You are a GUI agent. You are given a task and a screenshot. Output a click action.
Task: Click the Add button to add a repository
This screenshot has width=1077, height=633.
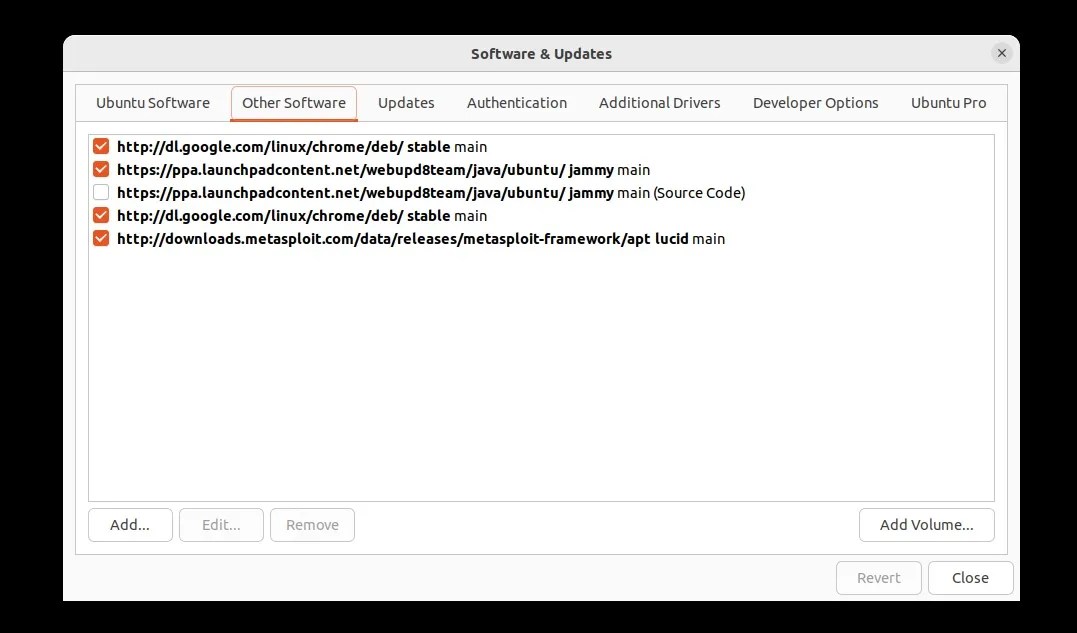point(130,524)
